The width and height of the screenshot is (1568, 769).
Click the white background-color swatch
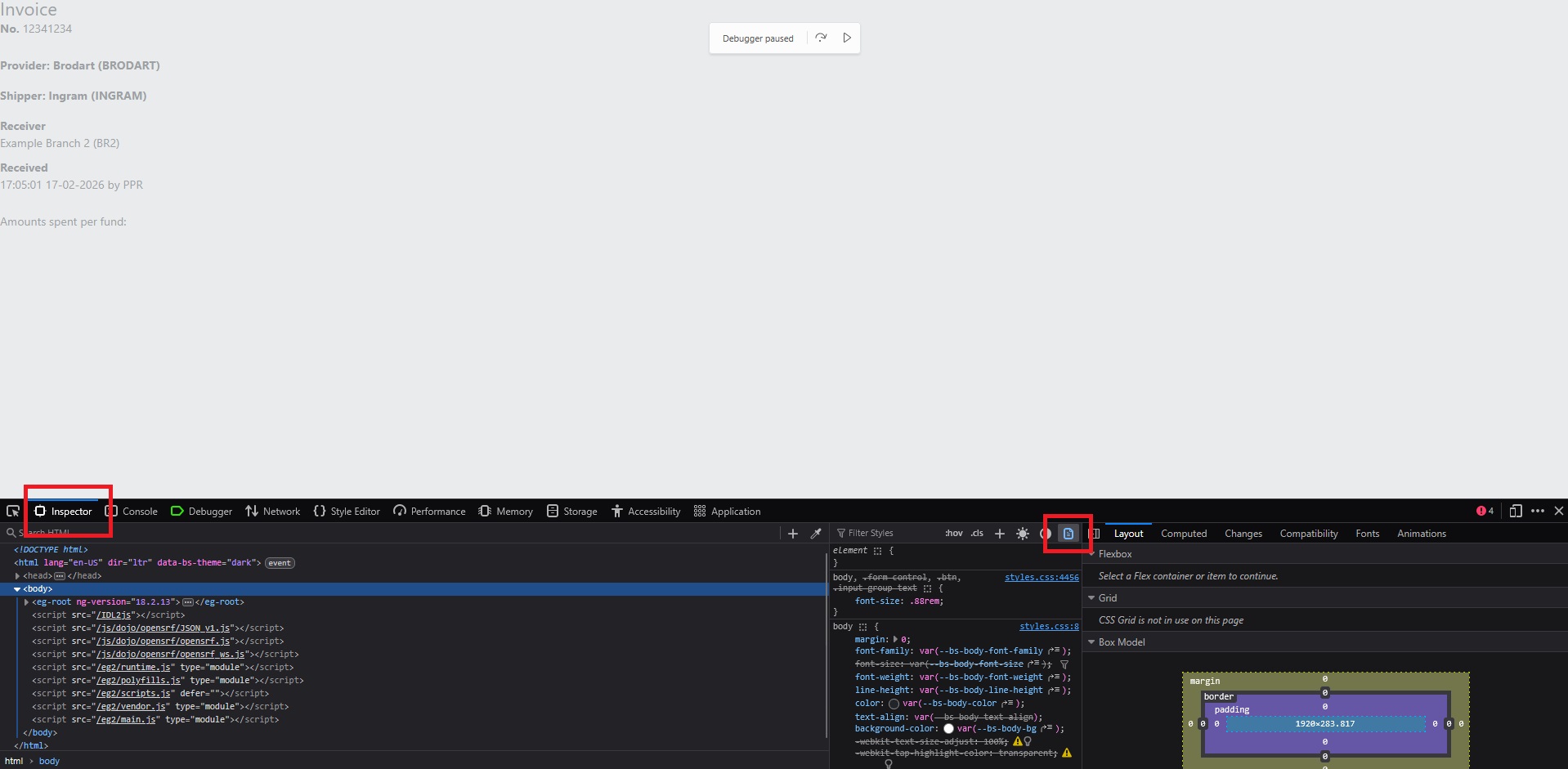click(948, 729)
